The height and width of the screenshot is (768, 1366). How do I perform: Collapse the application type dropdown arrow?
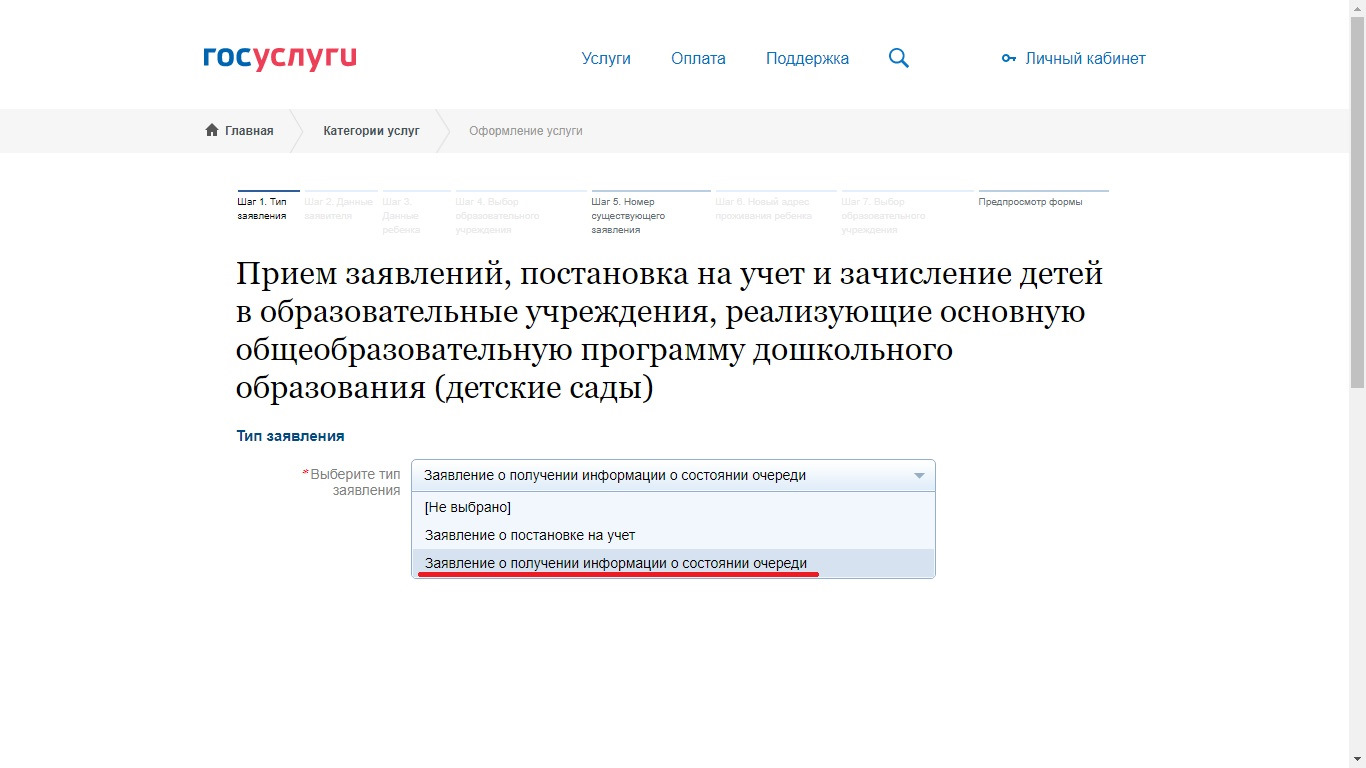click(919, 476)
